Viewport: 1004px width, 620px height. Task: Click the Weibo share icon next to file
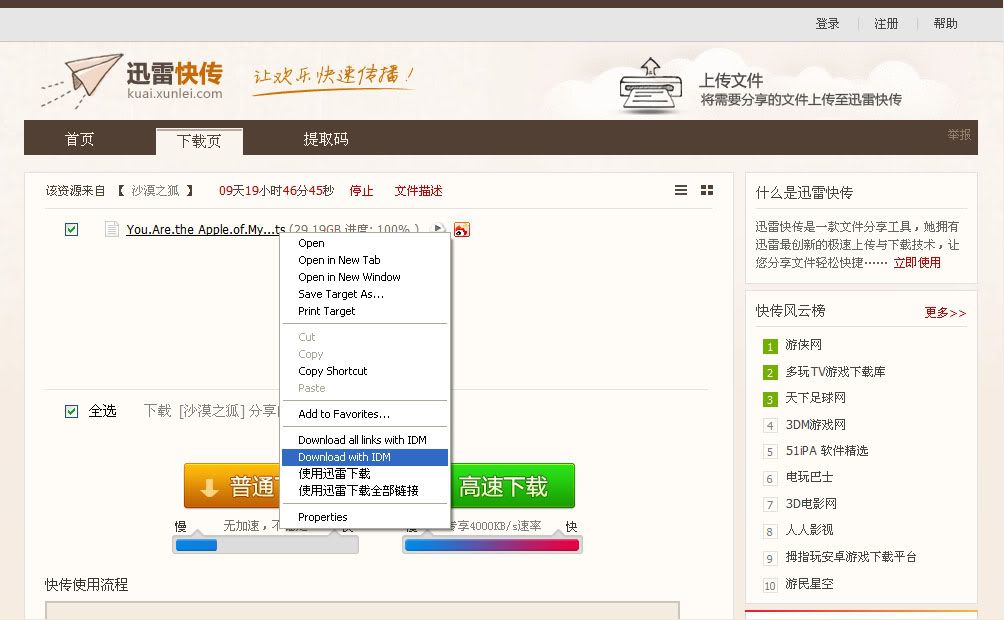[462, 229]
